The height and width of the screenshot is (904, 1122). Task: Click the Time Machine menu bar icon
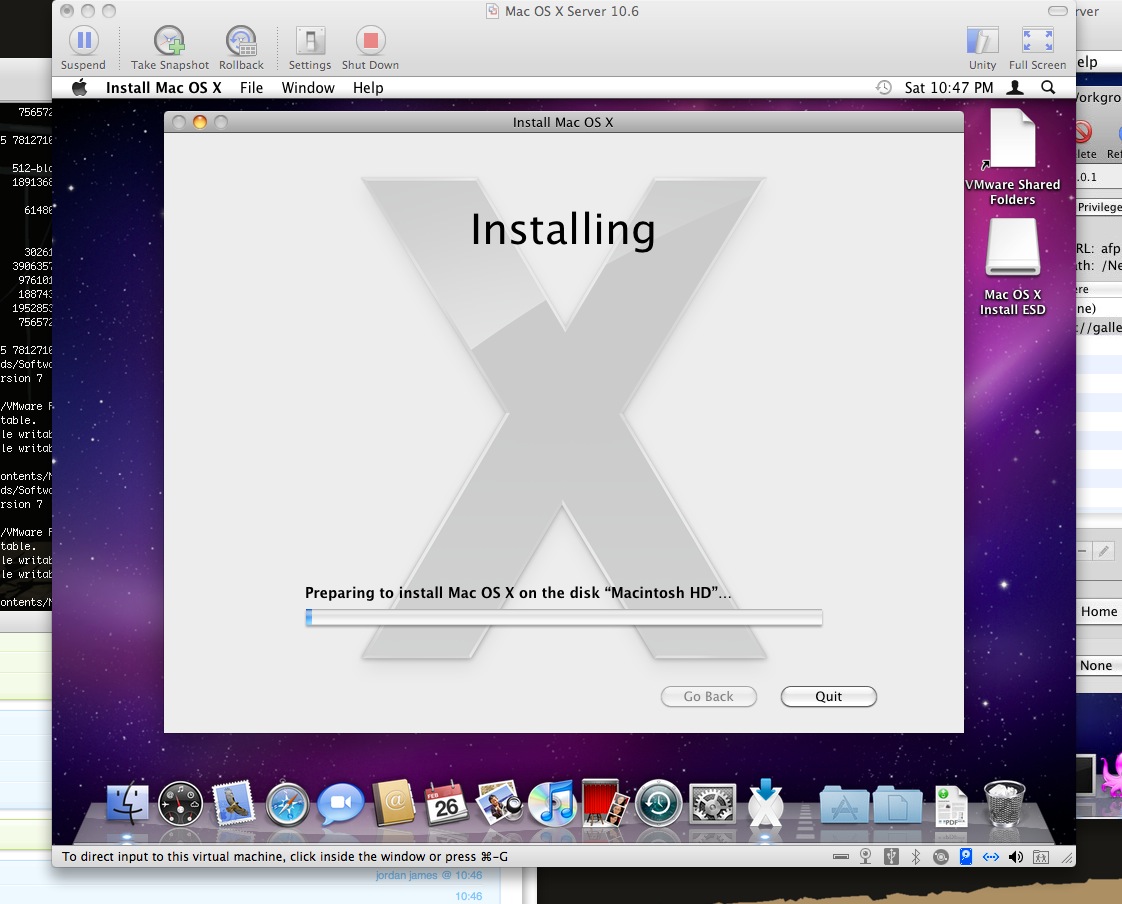884,87
